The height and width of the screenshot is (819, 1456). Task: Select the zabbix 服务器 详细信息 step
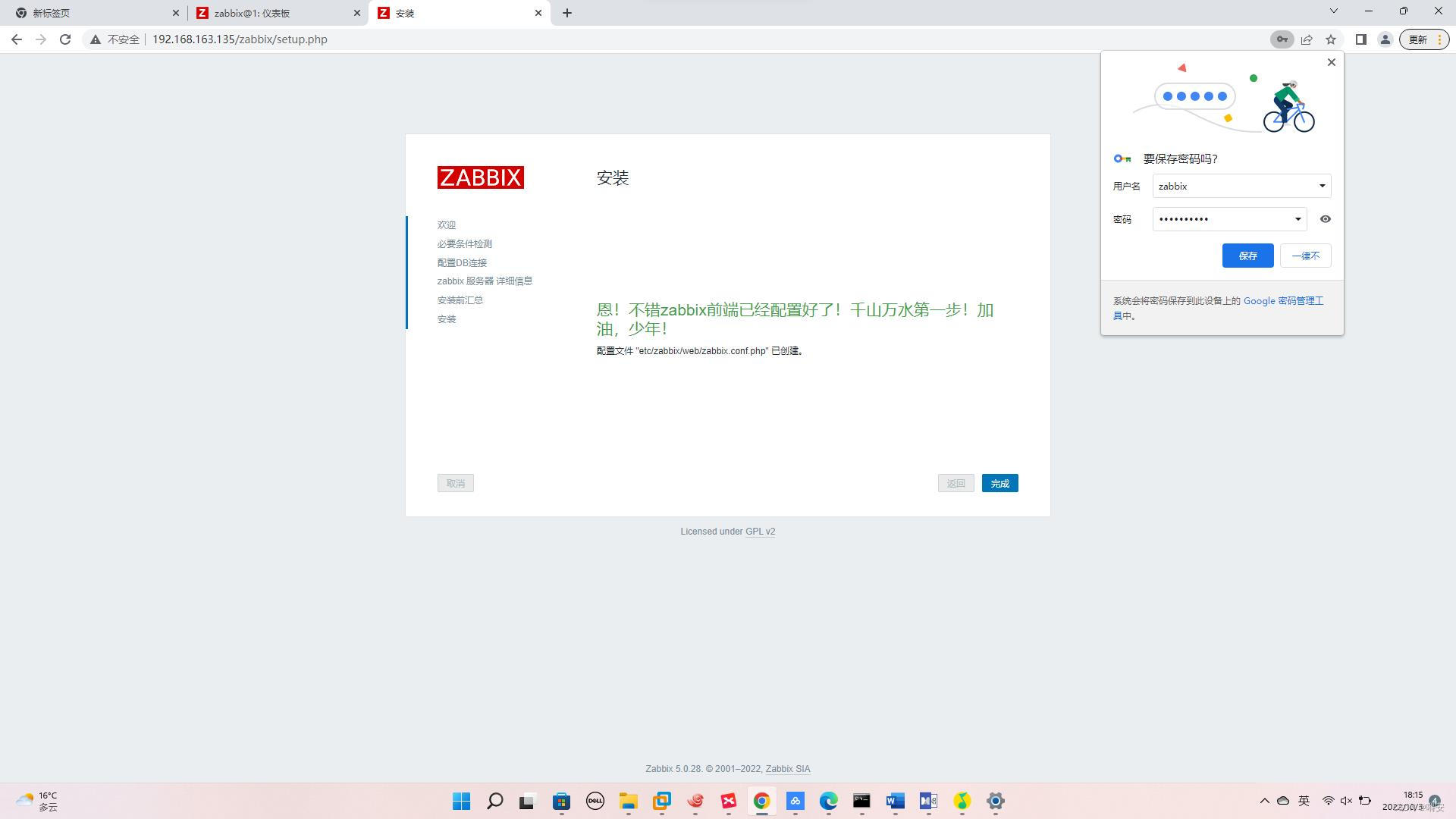[485, 281]
